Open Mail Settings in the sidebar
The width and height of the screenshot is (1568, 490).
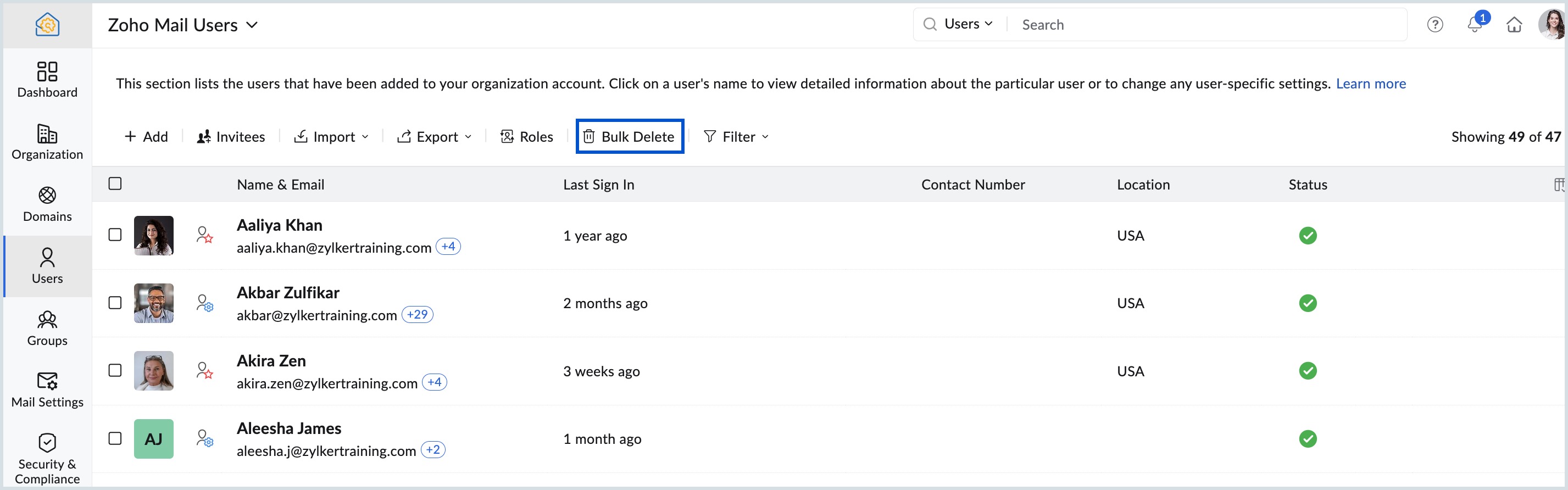pyautogui.click(x=47, y=390)
